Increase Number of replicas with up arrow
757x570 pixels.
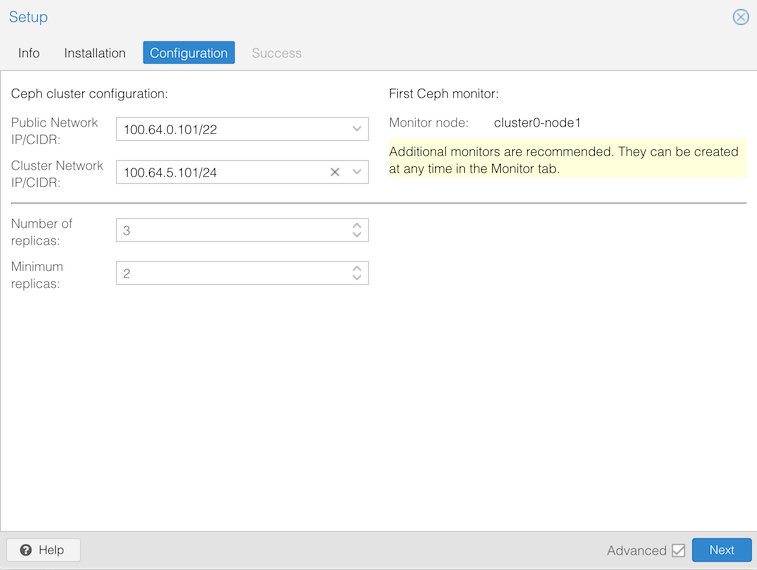click(357, 225)
